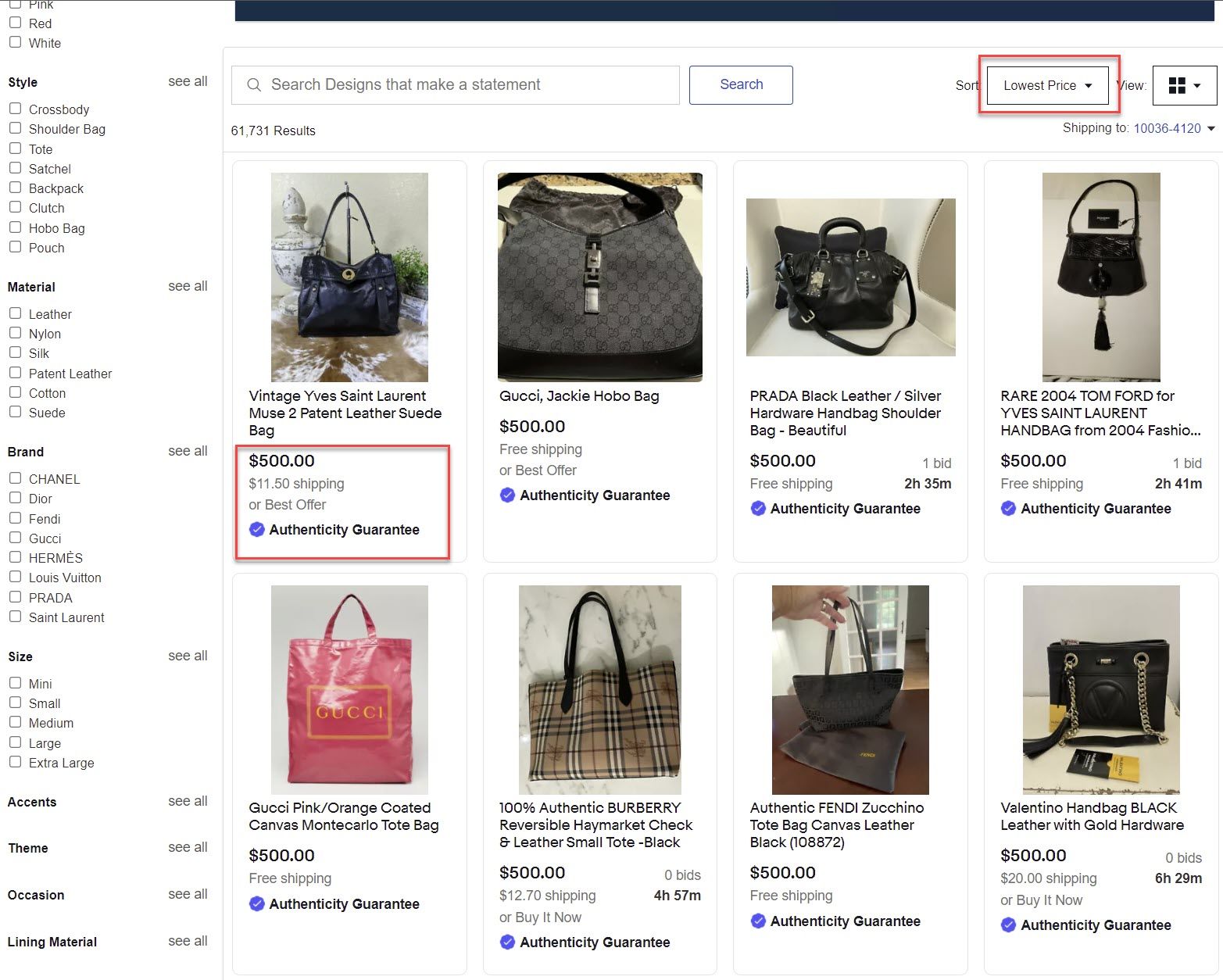Click Authenticity Guarantee checkmark on PRADA listing

(x=758, y=509)
